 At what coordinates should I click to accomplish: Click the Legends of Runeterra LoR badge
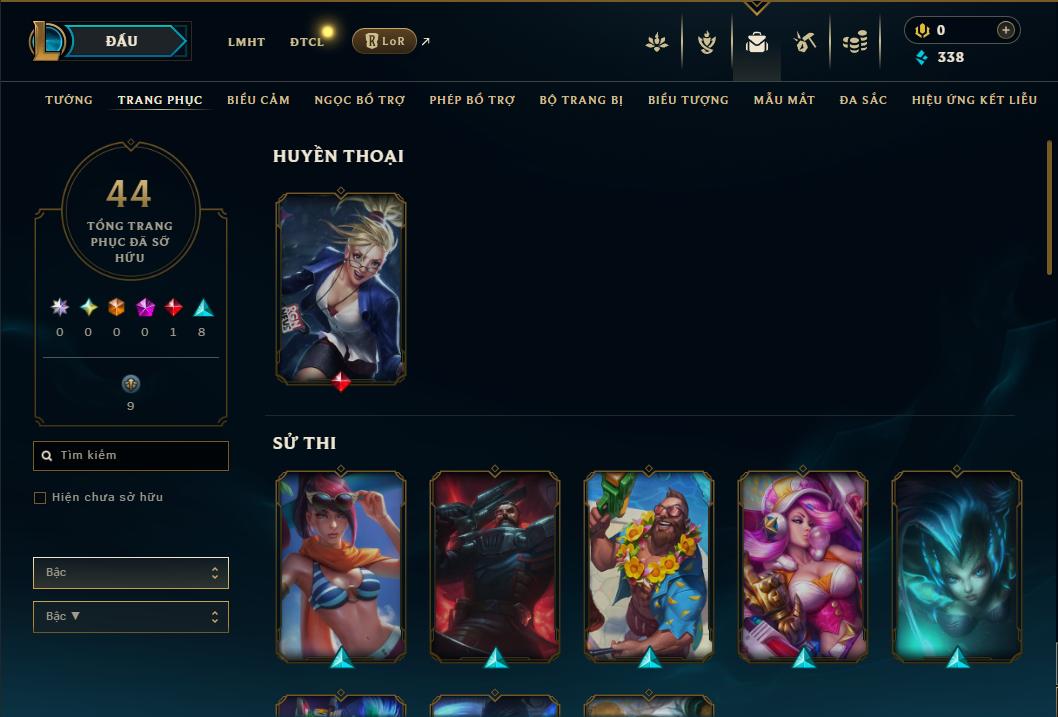(x=384, y=41)
